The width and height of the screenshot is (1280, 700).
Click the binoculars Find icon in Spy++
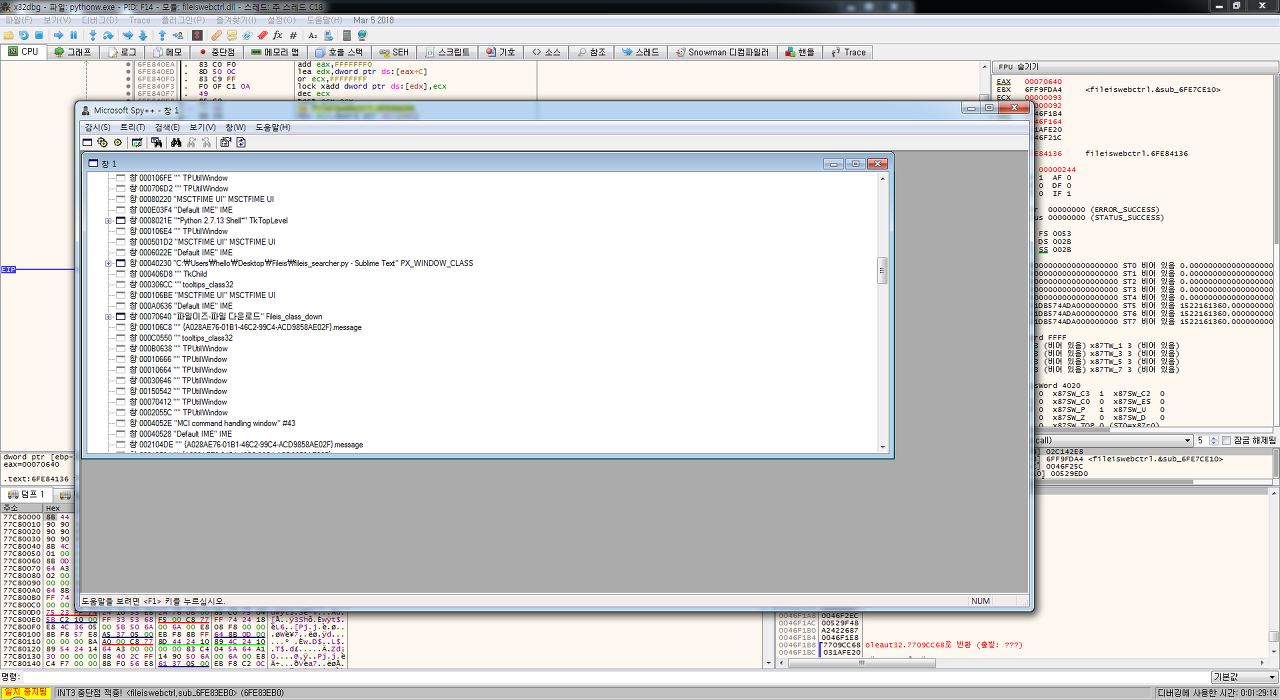tap(176, 142)
